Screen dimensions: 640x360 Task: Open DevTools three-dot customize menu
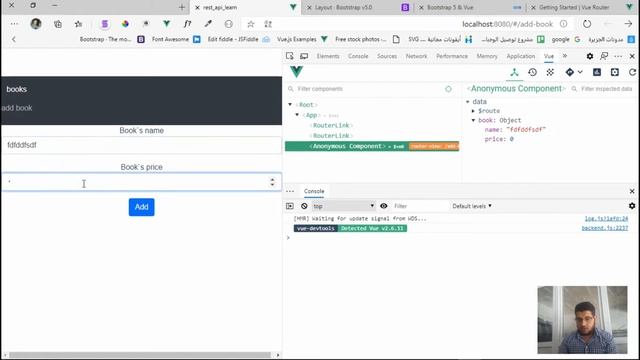coord(618,56)
